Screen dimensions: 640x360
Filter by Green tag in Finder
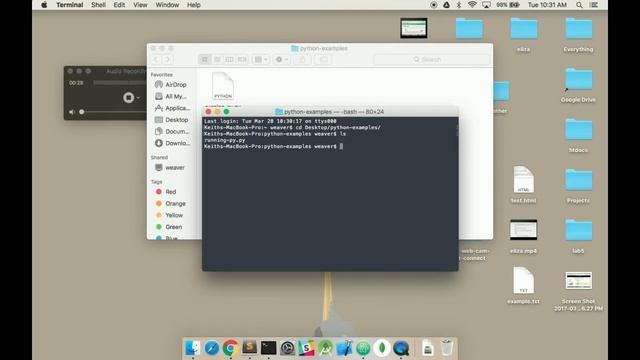point(169,227)
